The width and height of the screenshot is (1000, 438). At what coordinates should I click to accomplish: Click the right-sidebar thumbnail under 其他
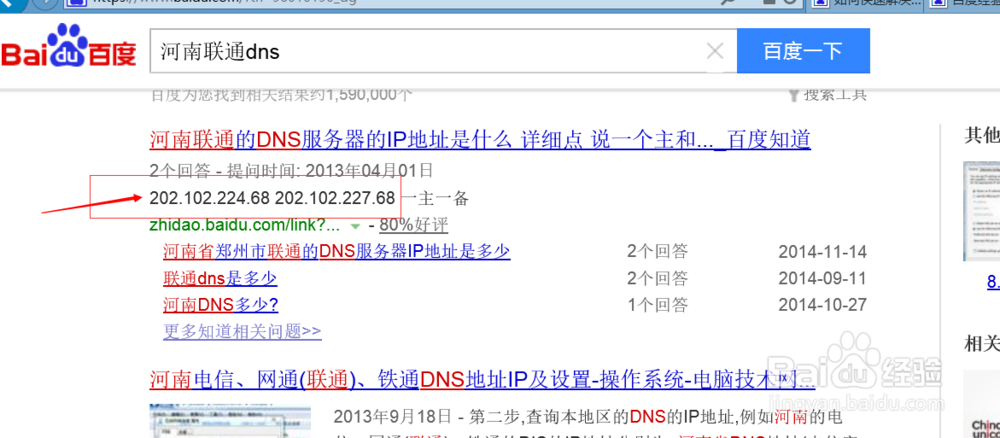[982, 212]
